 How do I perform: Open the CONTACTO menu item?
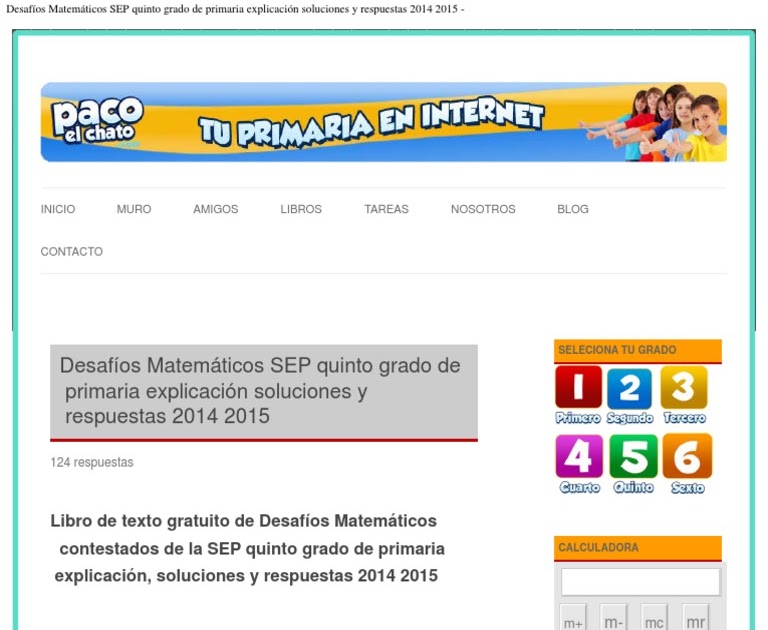tap(72, 251)
